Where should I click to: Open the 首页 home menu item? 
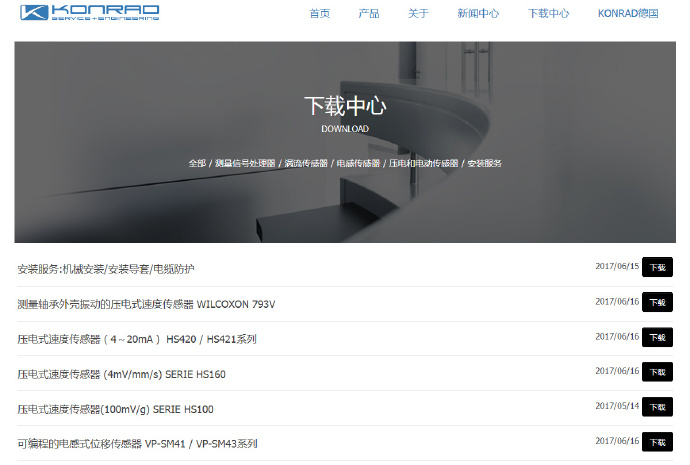coord(319,14)
